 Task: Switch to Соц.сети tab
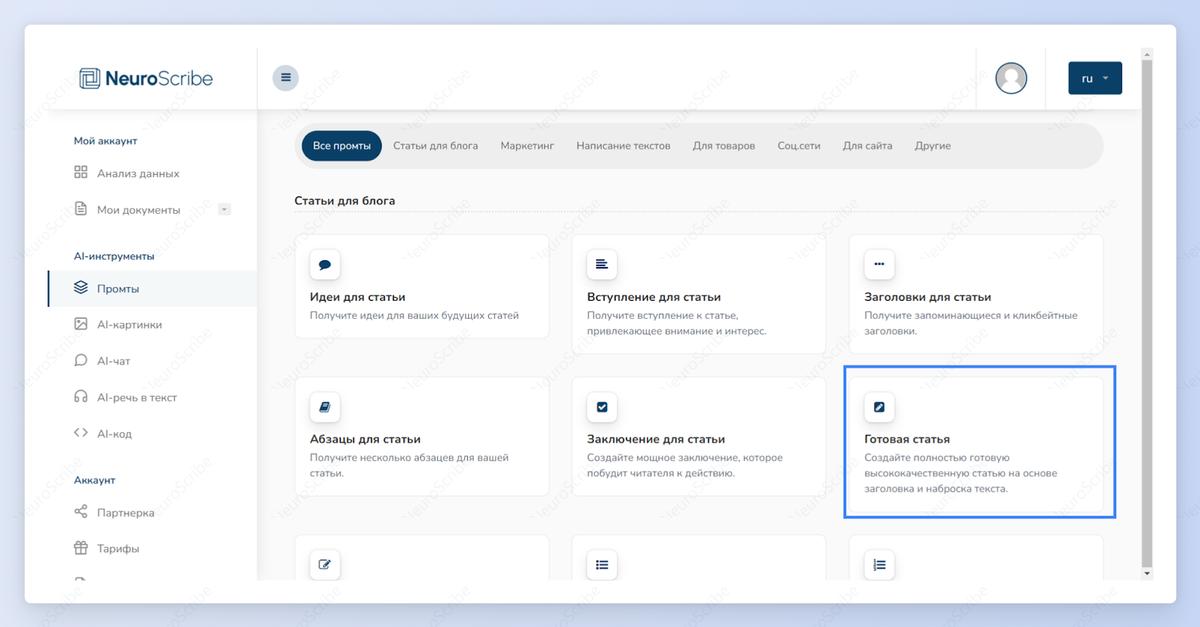(x=799, y=145)
